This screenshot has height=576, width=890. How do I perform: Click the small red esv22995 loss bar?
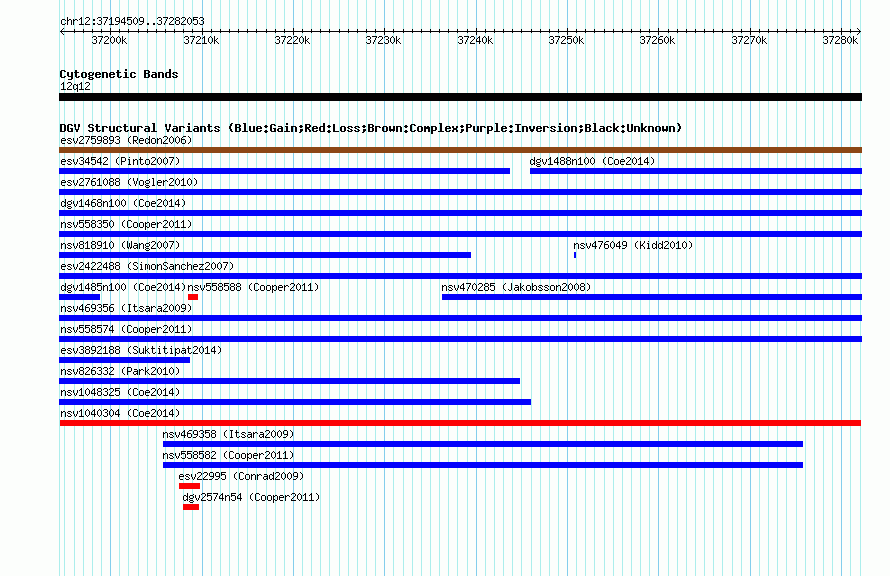point(190,486)
